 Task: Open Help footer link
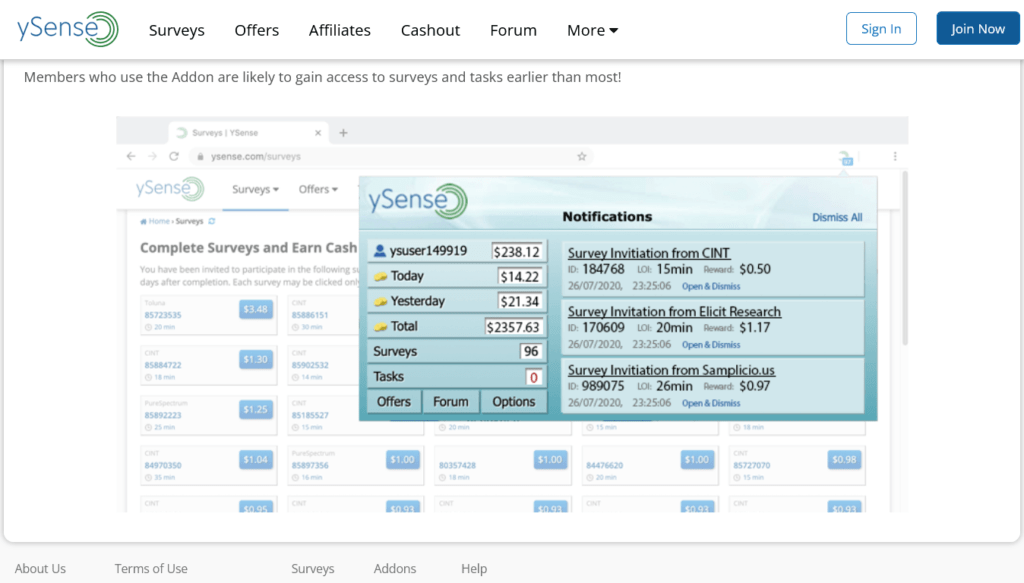coord(474,569)
